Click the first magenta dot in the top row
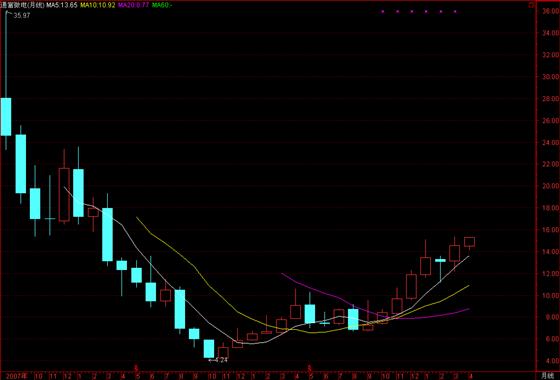Image resolution: width=560 pixels, height=380 pixels. 383,12
